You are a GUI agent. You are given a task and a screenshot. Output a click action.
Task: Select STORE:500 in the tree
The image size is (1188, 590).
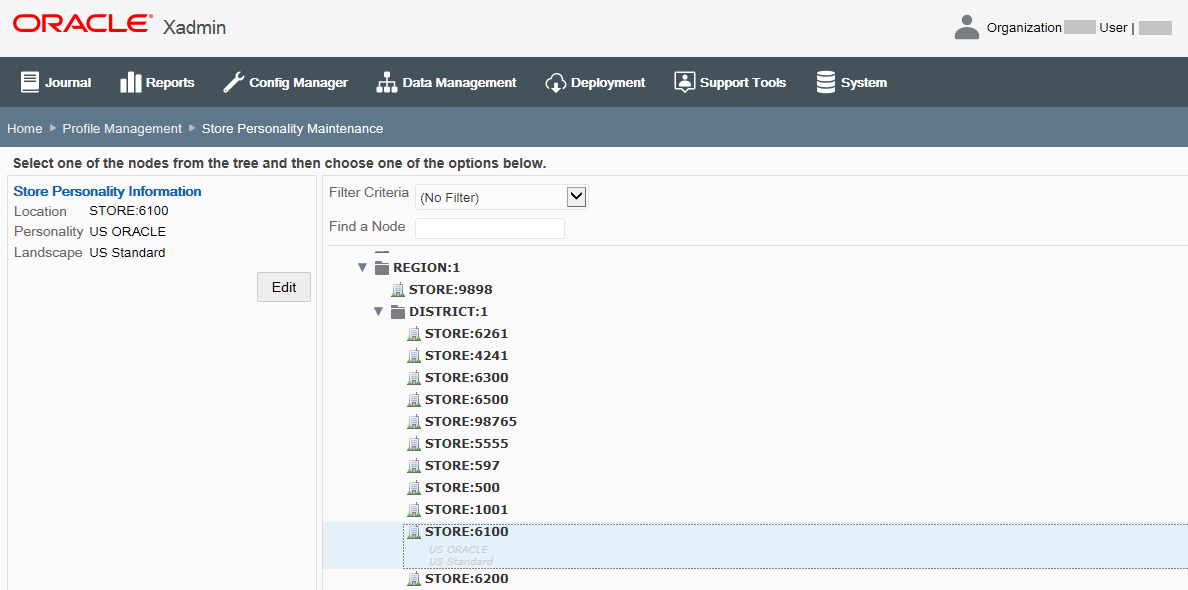point(462,487)
